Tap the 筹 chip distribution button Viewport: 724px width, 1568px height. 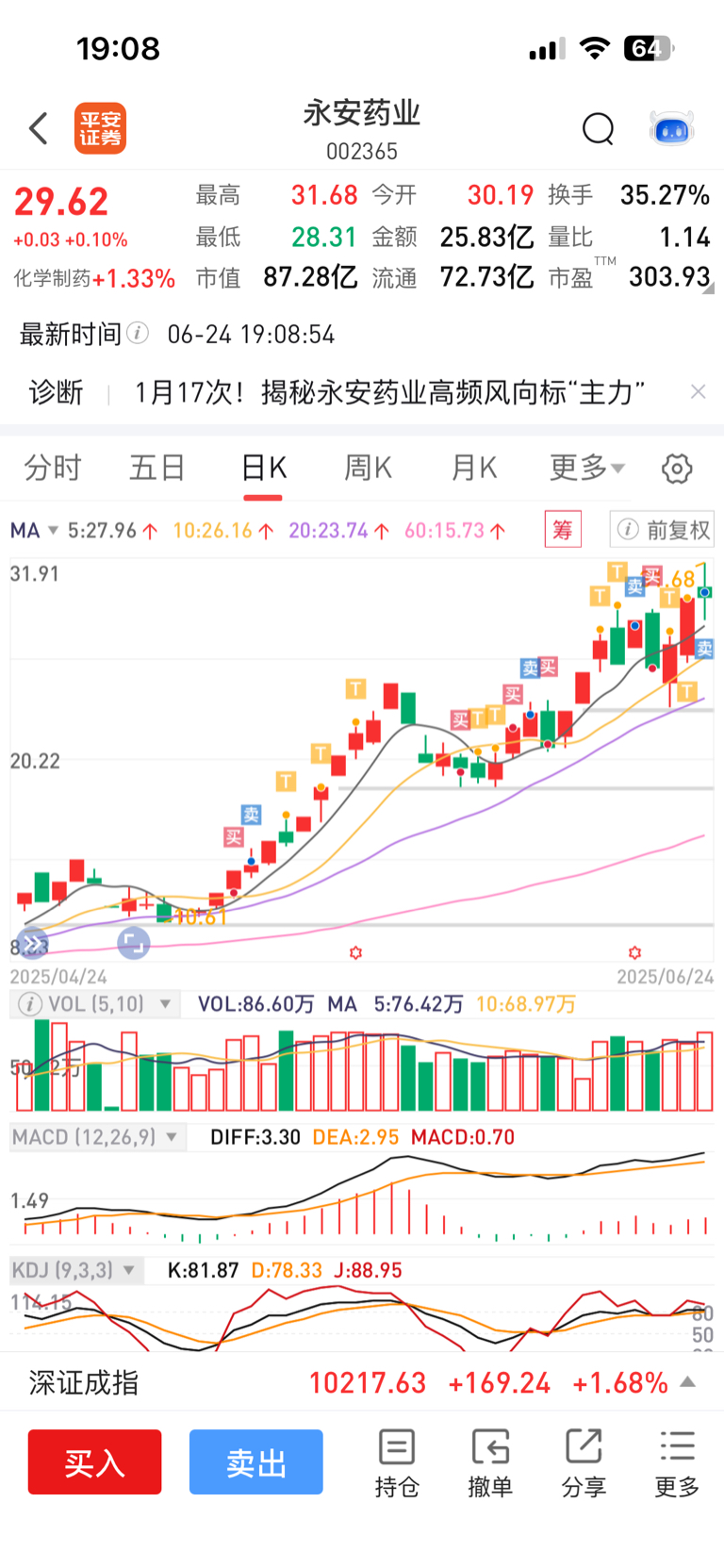(x=563, y=529)
